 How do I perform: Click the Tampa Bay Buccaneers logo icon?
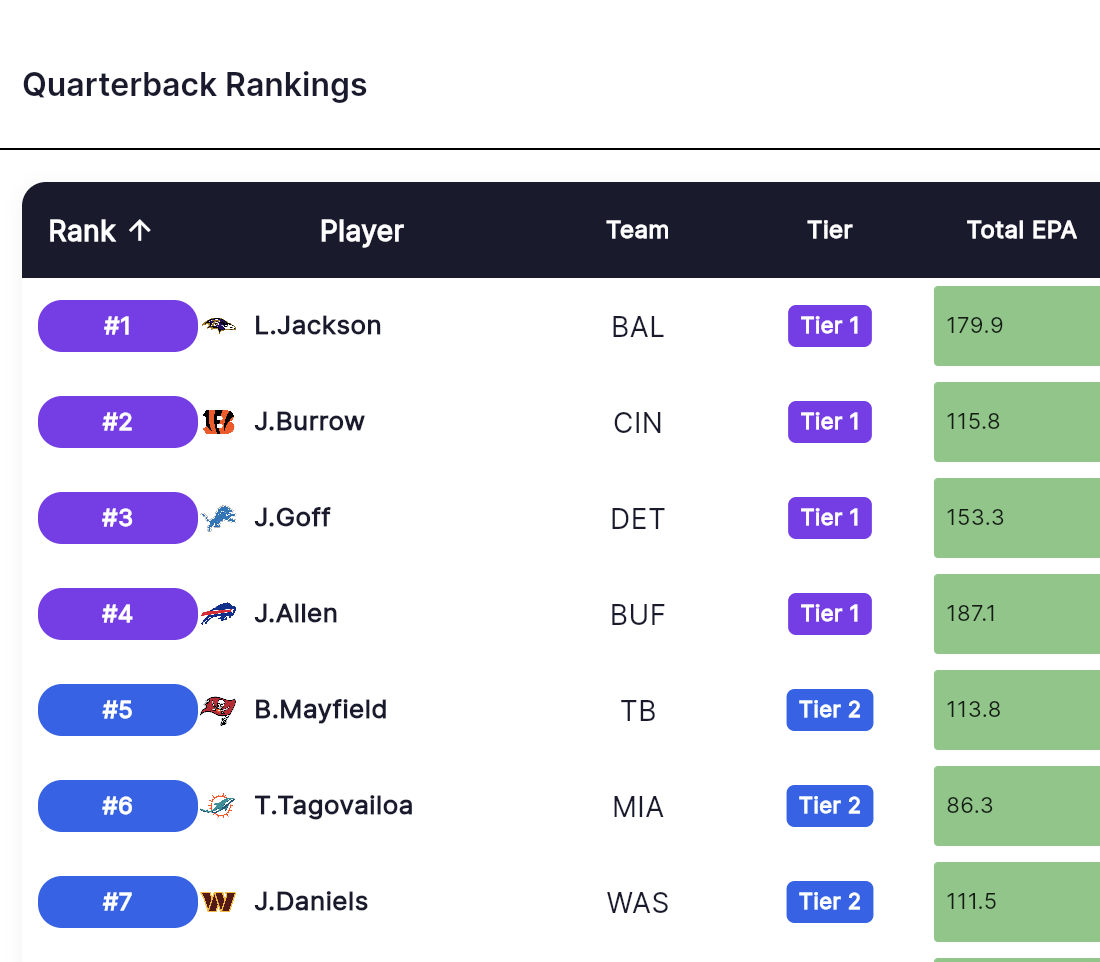[x=218, y=710]
